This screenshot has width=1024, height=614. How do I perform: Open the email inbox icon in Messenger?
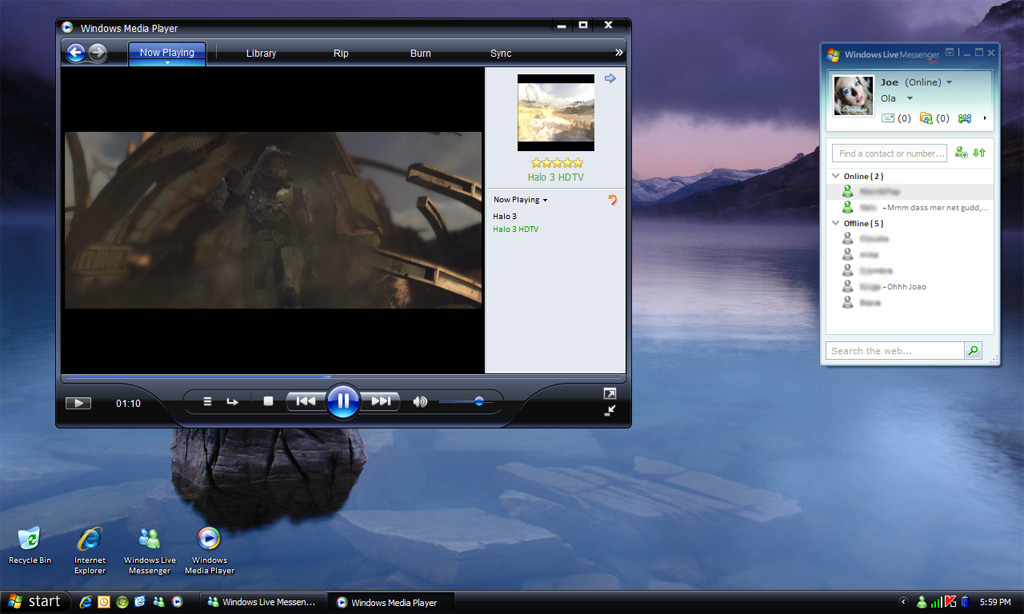point(888,118)
